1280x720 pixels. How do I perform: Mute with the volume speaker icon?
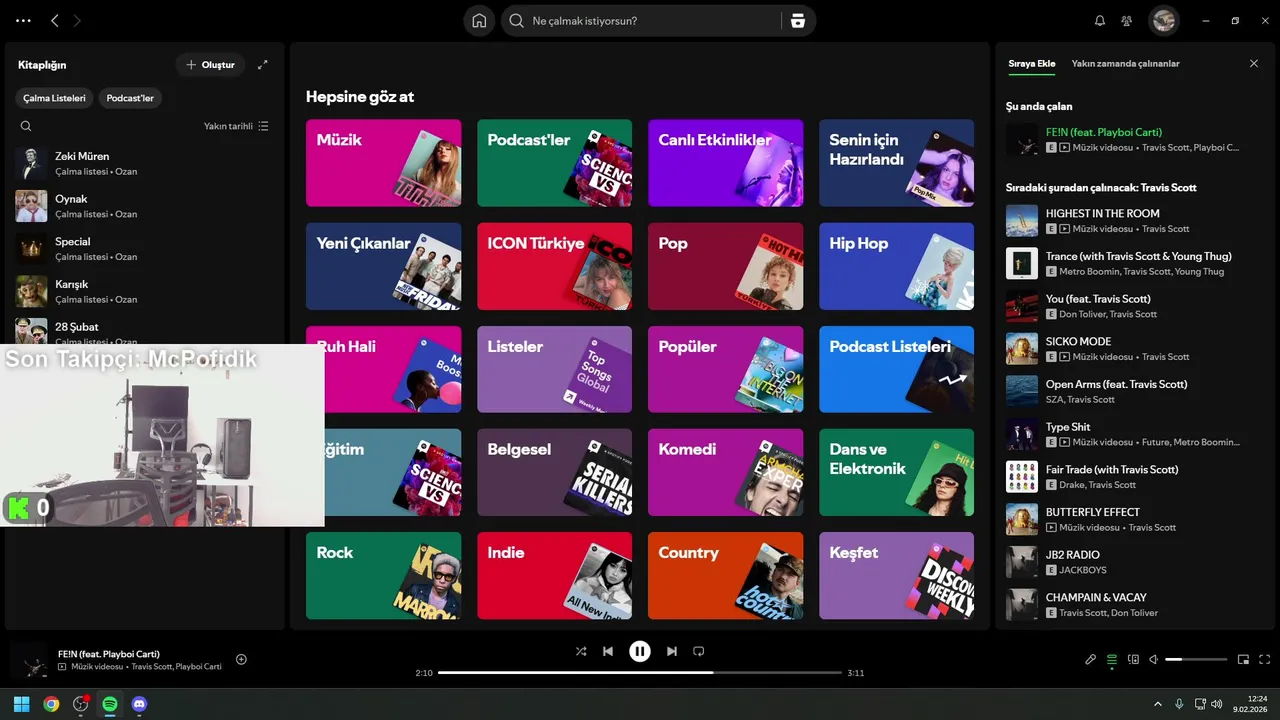click(1154, 659)
